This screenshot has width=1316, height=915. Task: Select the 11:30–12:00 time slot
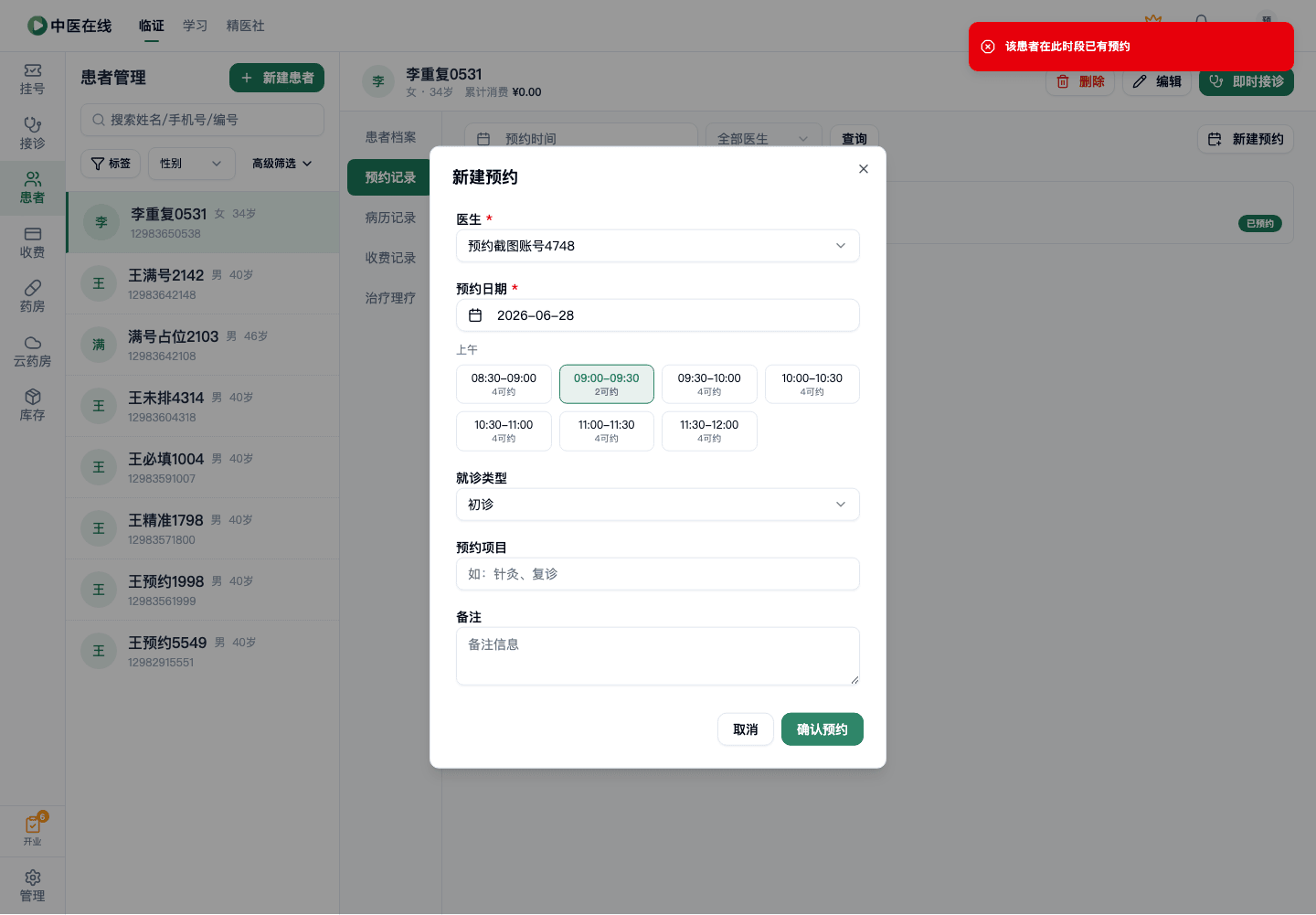pos(709,431)
